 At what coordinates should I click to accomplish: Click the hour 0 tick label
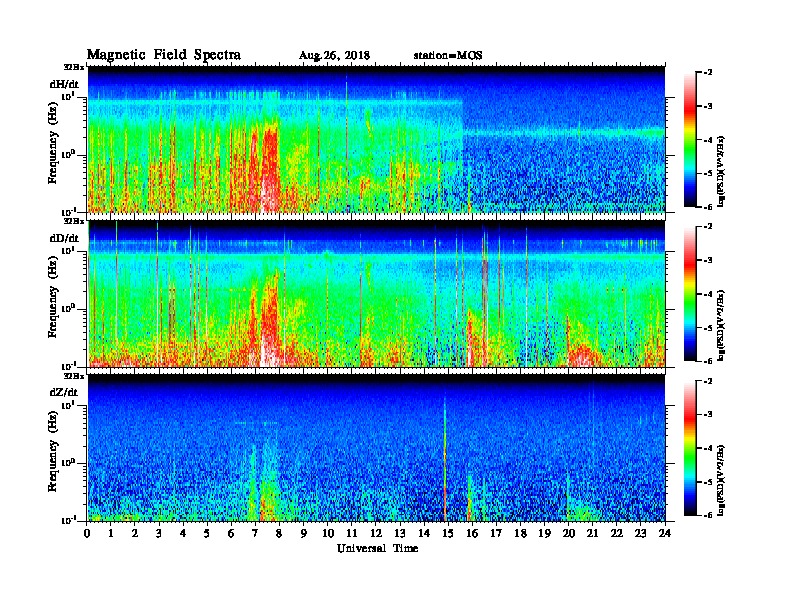click(87, 533)
